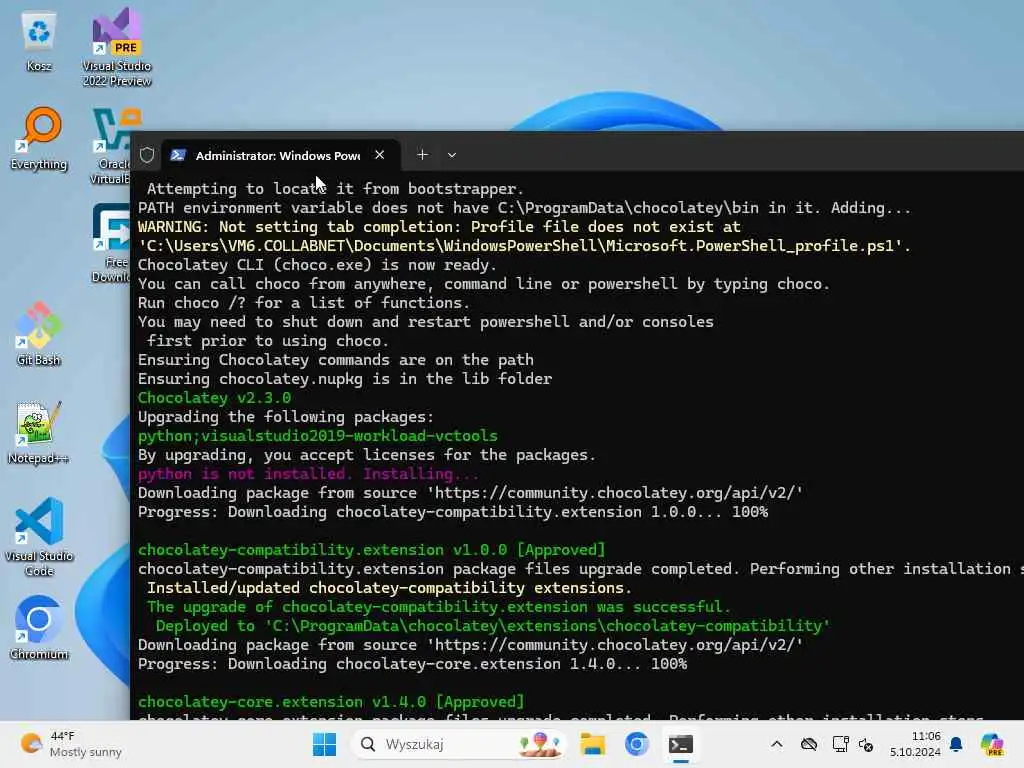Click 'By upgrading, you accept licenses' line
Screen dimensions: 1024x768
(x=366, y=455)
